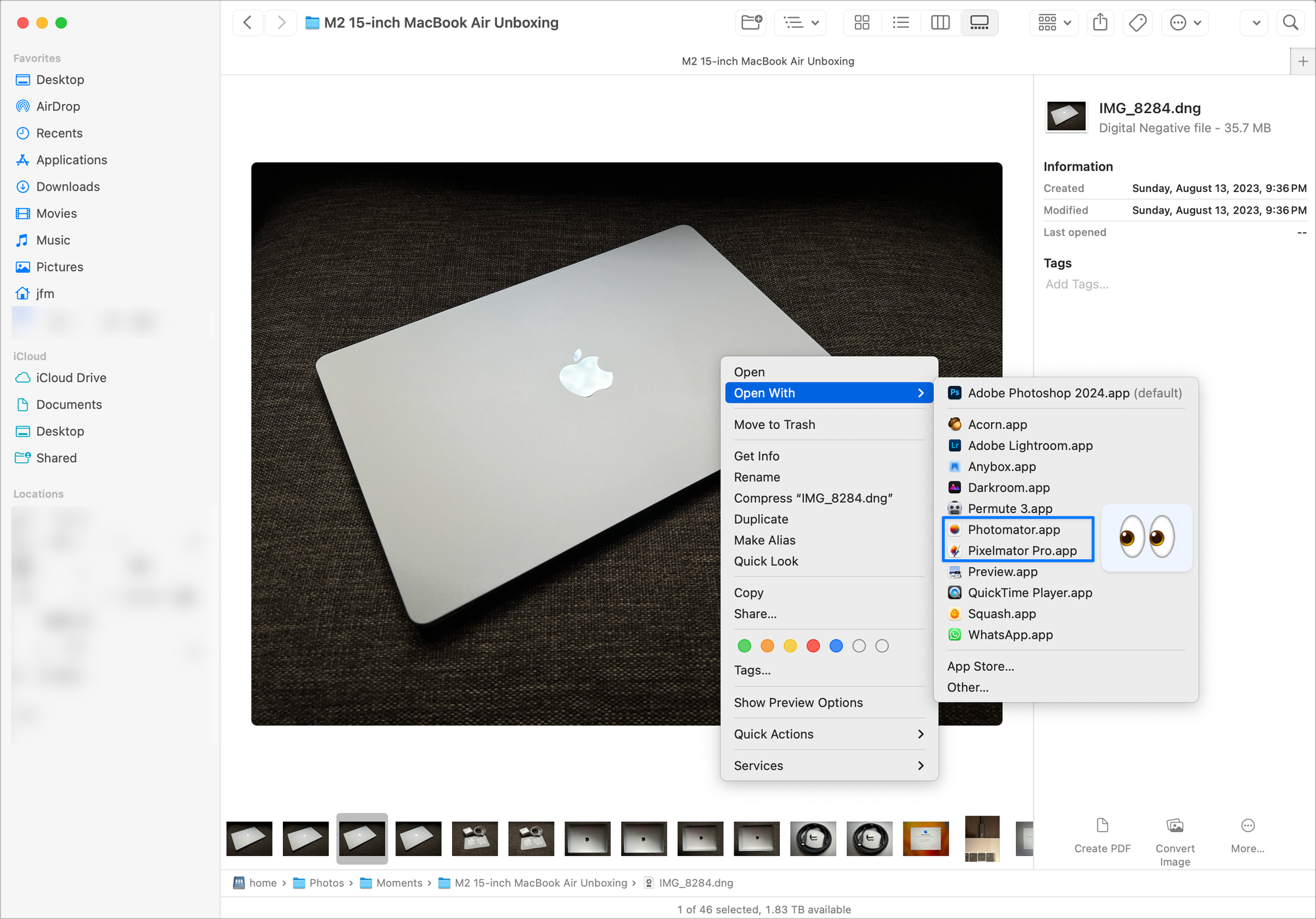Select Get Info from the context menu
Viewport: 1316px width, 919px height.
point(757,455)
